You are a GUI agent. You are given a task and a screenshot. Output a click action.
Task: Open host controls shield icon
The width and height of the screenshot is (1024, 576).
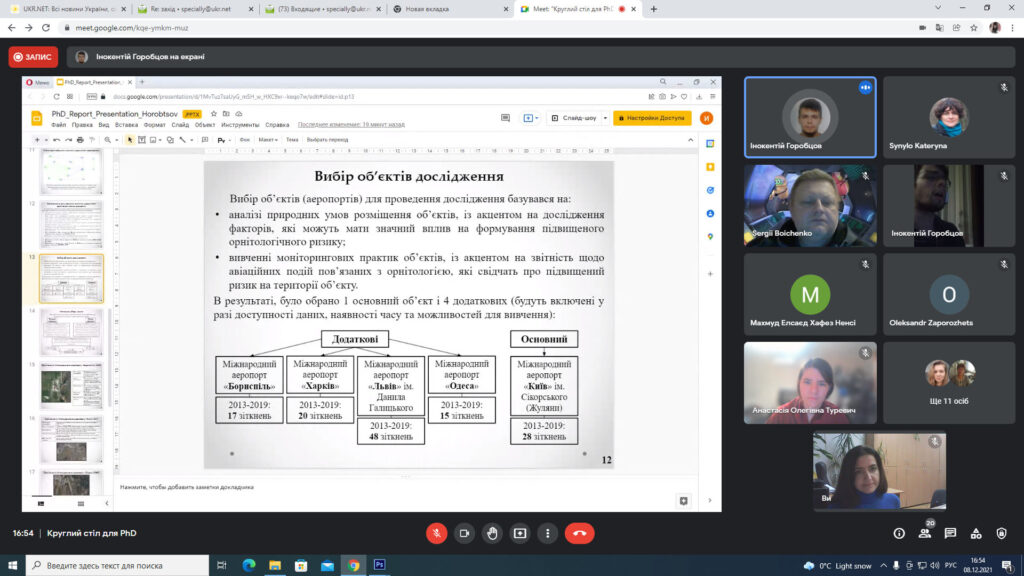click(x=1002, y=534)
